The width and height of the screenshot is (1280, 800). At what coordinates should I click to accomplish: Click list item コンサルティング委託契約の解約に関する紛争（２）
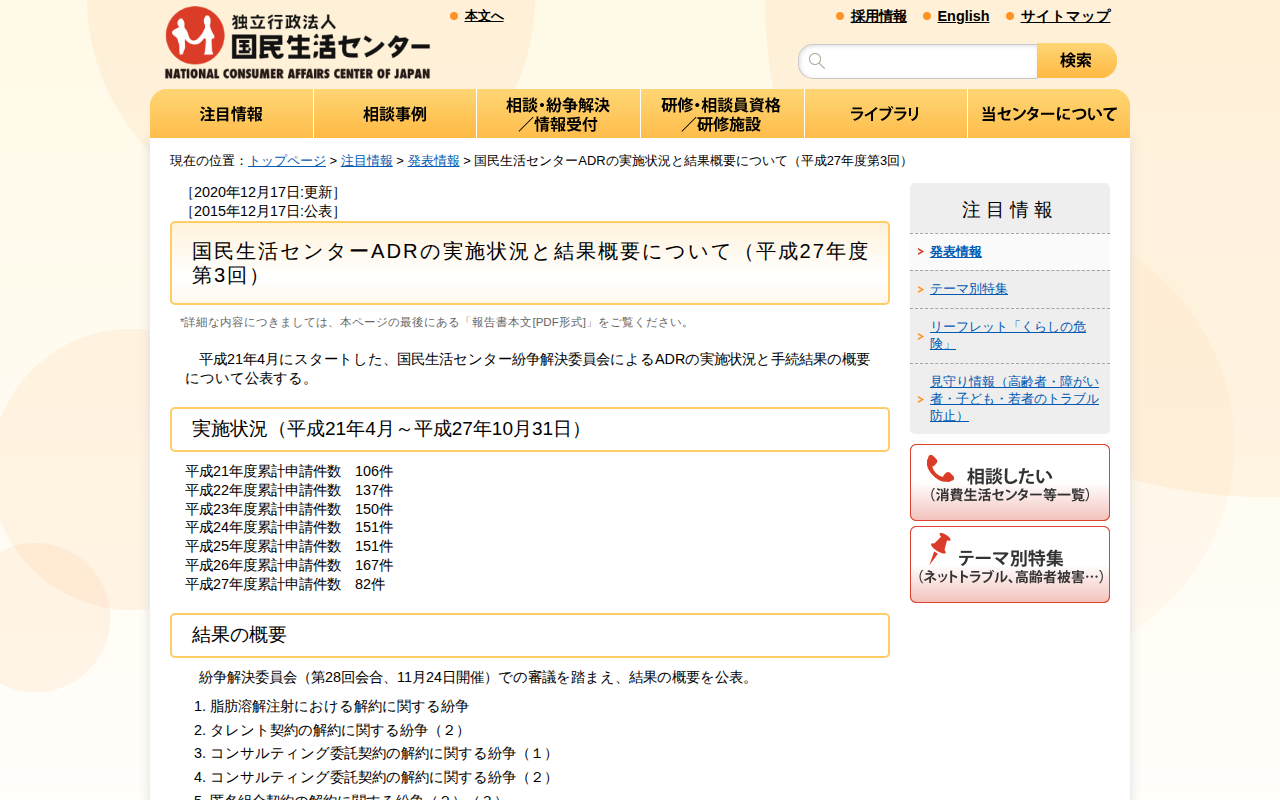coord(383,777)
